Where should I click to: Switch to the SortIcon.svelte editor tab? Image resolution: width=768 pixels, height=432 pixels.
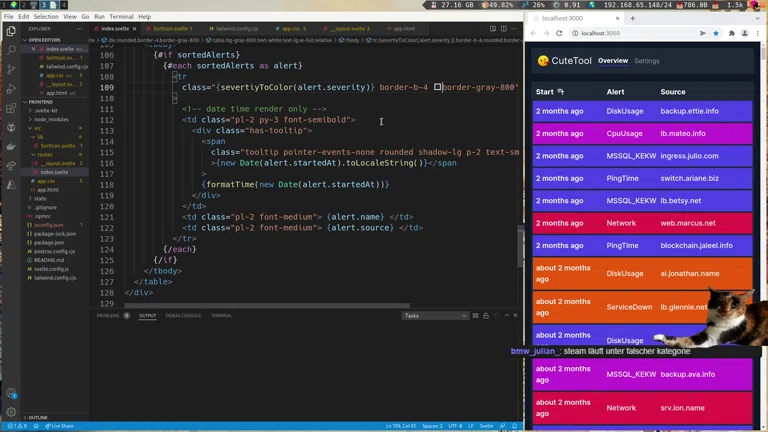coord(169,29)
